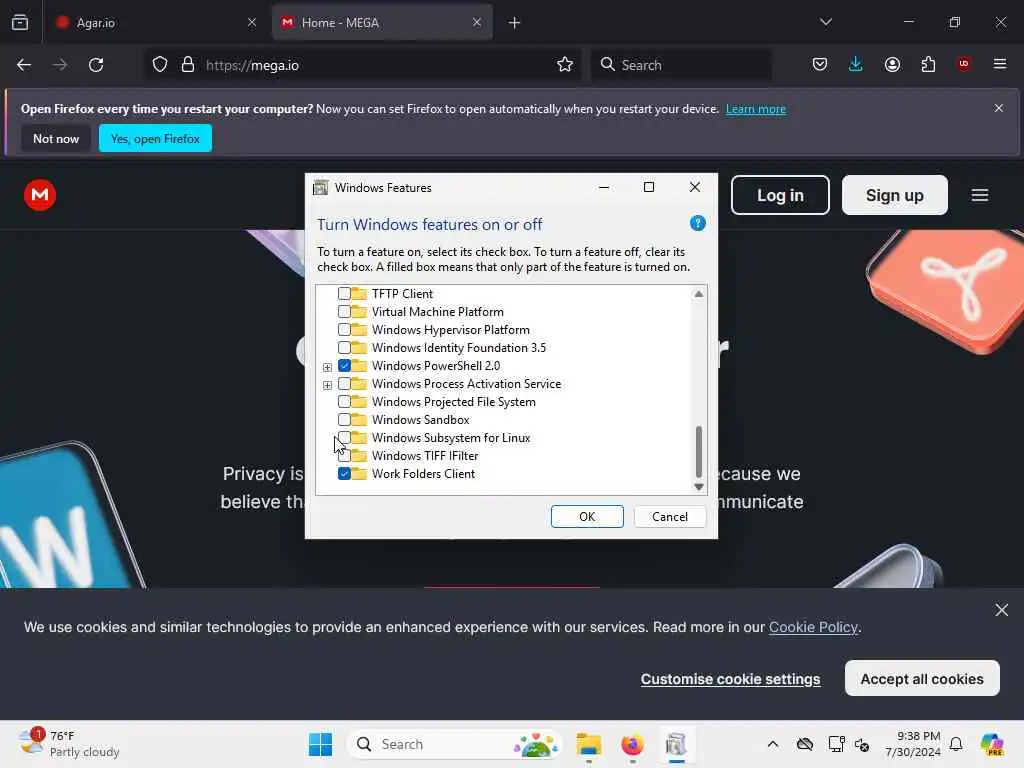The height and width of the screenshot is (768, 1024).
Task: Open Windows Start menu
Action: pyautogui.click(x=320, y=744)
